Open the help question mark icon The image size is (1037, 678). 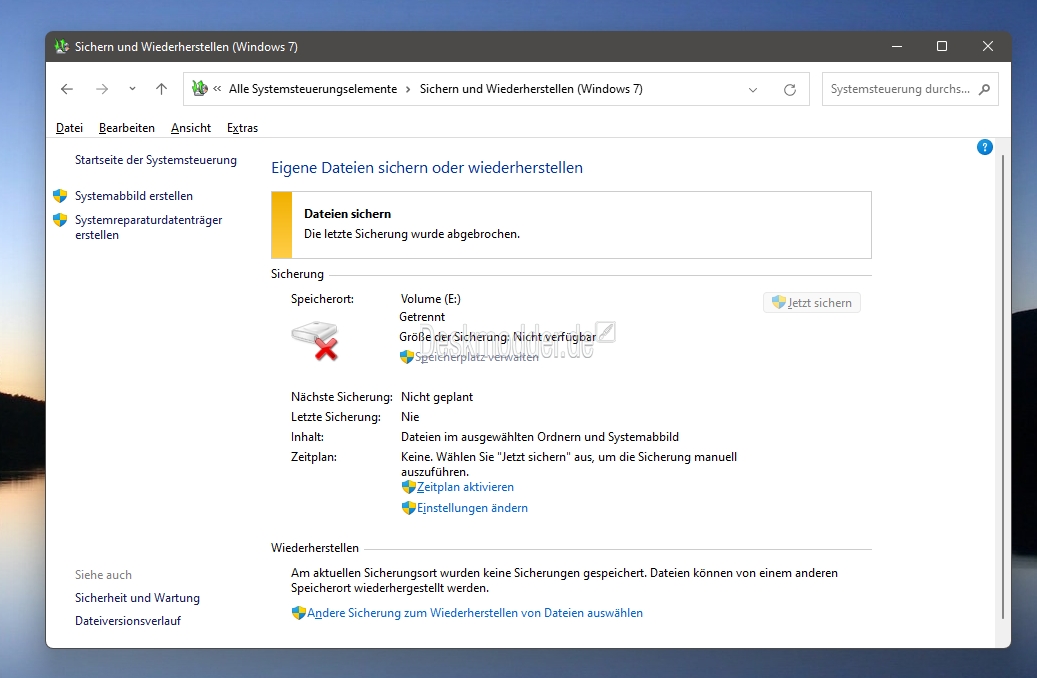[x=984, y=148]
